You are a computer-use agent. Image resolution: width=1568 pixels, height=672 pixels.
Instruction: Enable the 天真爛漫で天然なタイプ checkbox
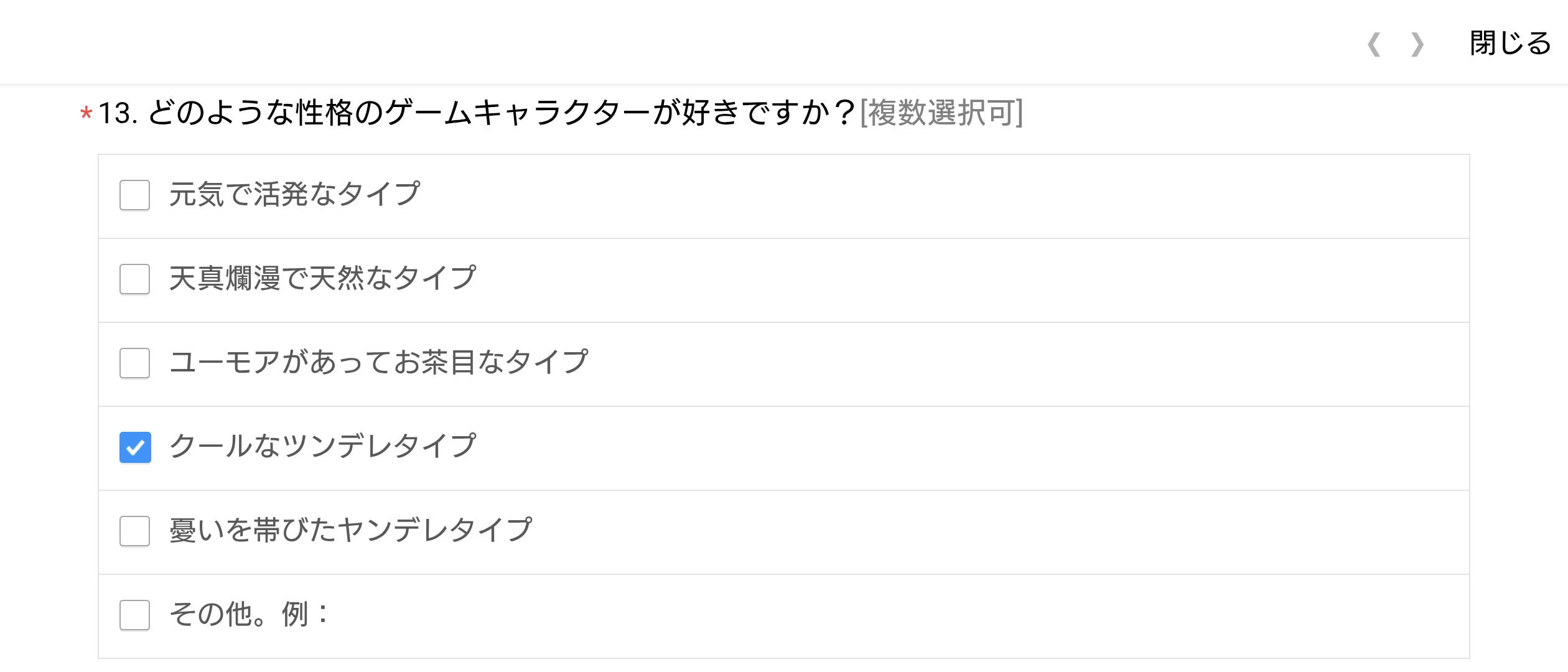point(134,279)
